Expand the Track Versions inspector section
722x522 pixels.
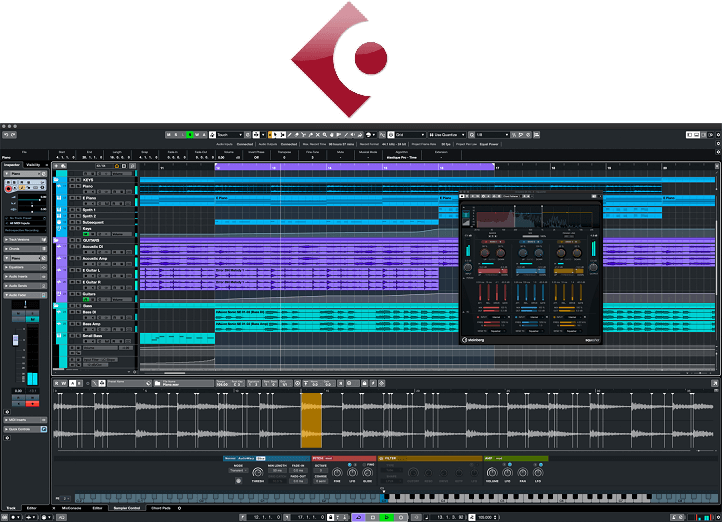point(25,240)
